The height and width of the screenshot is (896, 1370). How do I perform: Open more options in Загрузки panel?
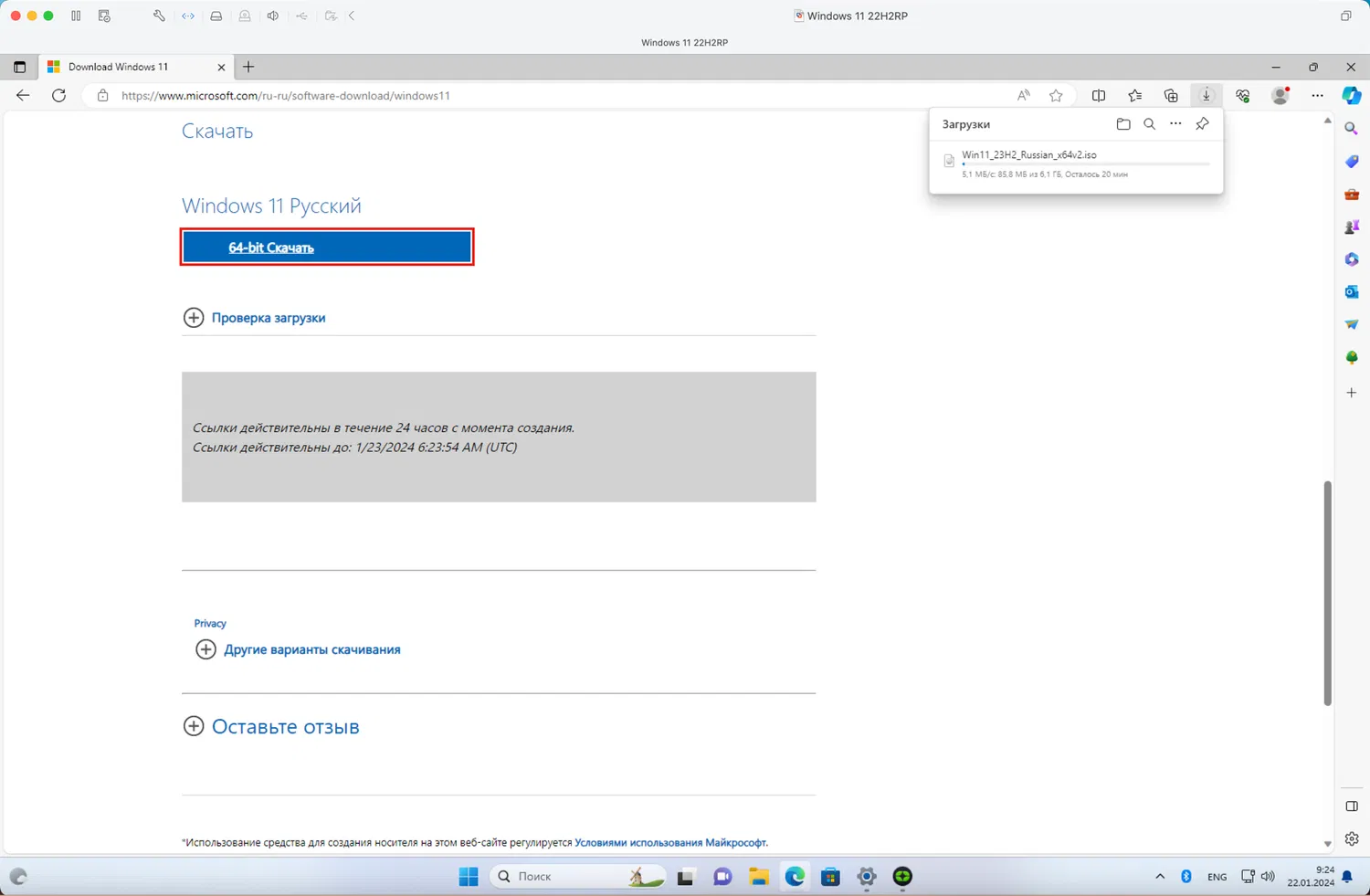click(x=1175, y=124)
